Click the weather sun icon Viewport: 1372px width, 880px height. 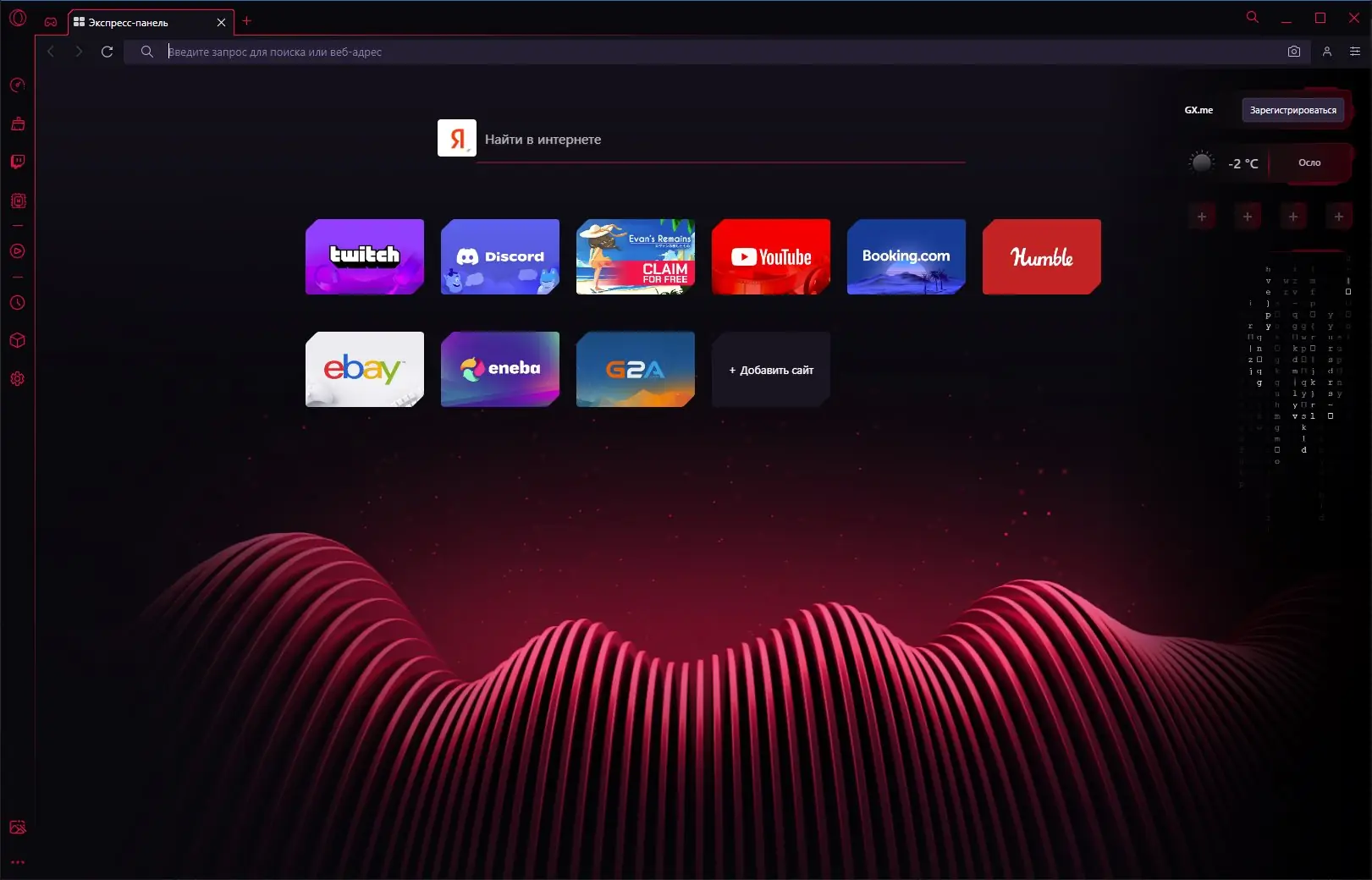(x=1201, y=162)
